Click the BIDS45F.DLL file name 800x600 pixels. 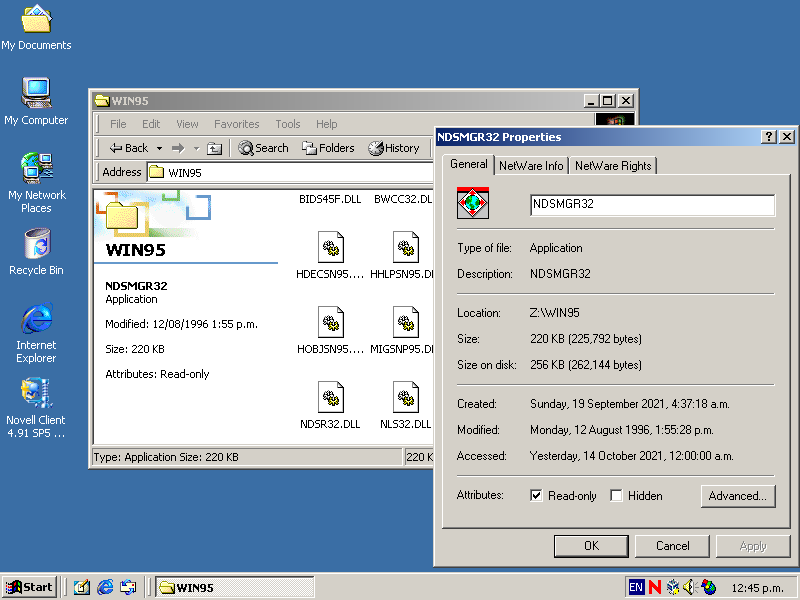[x=330, y=199]
